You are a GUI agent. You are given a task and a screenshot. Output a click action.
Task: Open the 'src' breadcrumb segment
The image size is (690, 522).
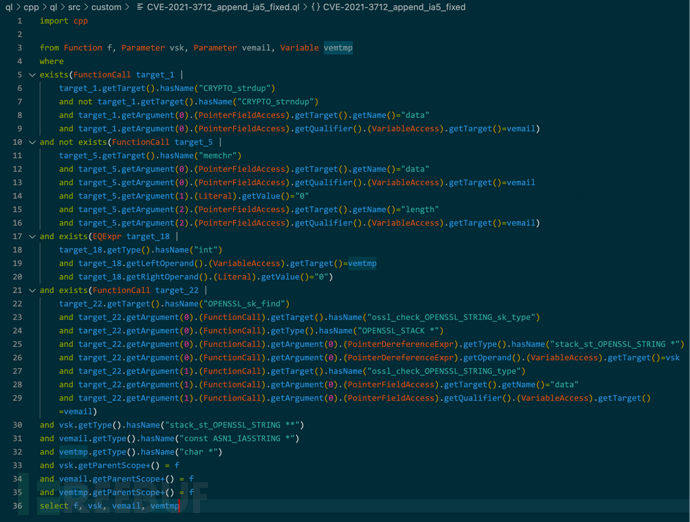pos(75,7)
